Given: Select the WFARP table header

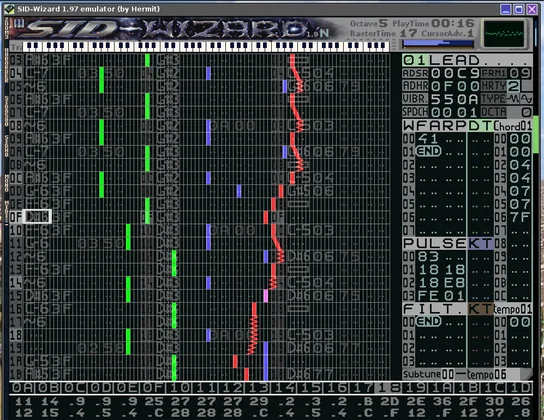Looking at the screenshot, I should pos(435,126).
